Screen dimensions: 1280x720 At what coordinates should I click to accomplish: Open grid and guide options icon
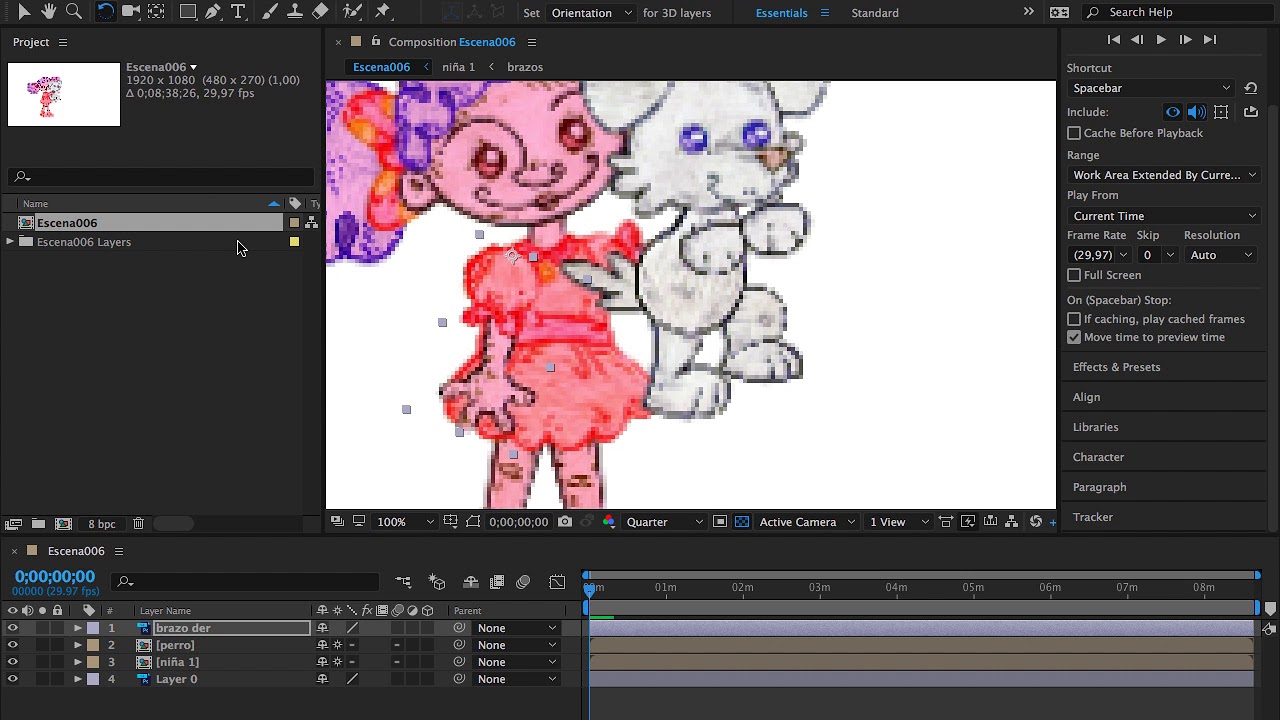coord(451,522)
